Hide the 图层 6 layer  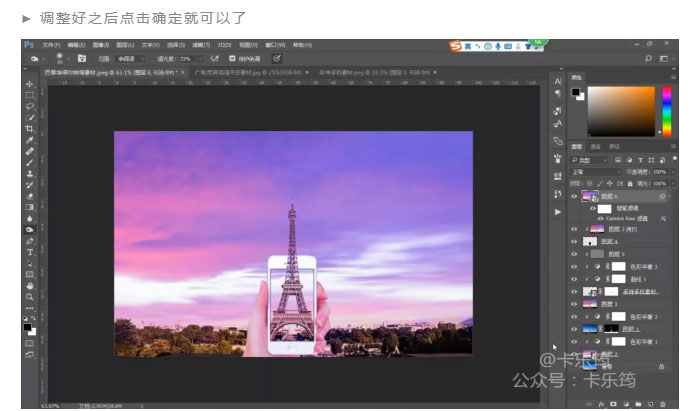point(573,197)
